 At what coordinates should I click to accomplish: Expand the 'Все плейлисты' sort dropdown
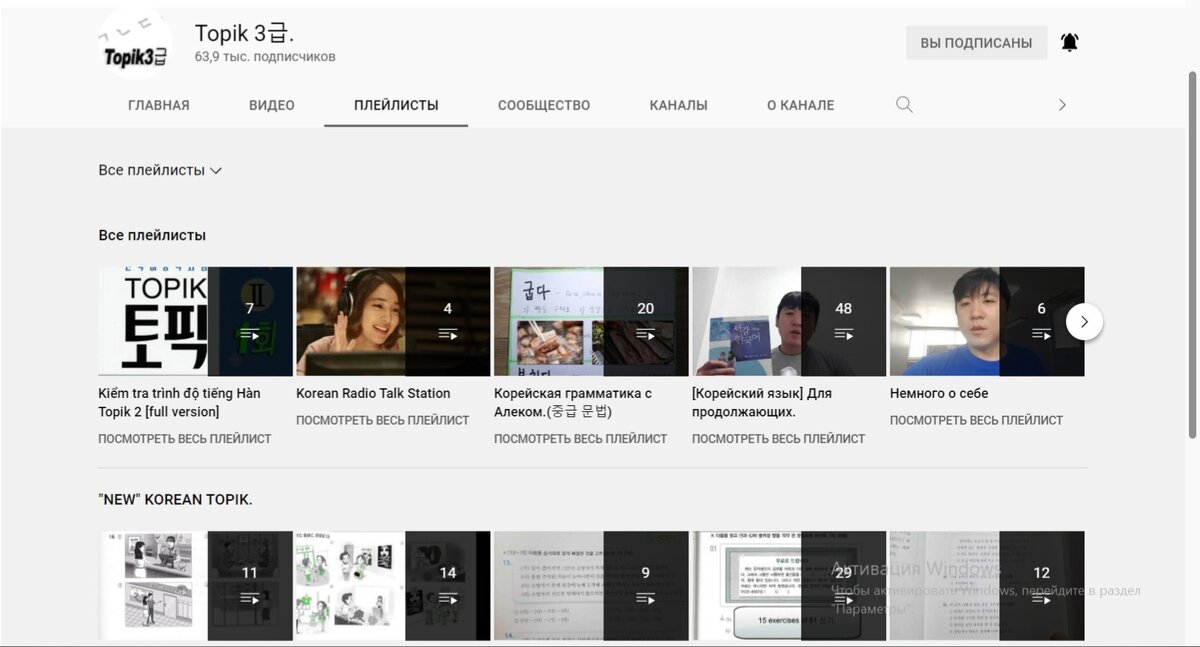[160, 170]
